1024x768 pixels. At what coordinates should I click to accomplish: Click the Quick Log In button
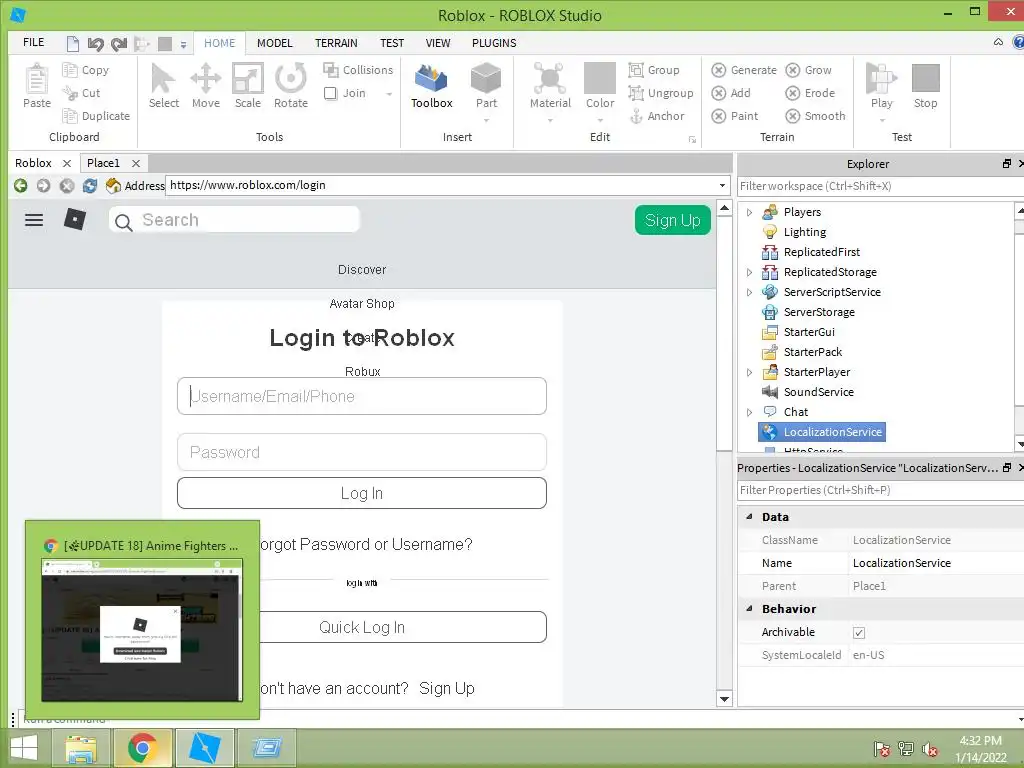coord(362,628)
